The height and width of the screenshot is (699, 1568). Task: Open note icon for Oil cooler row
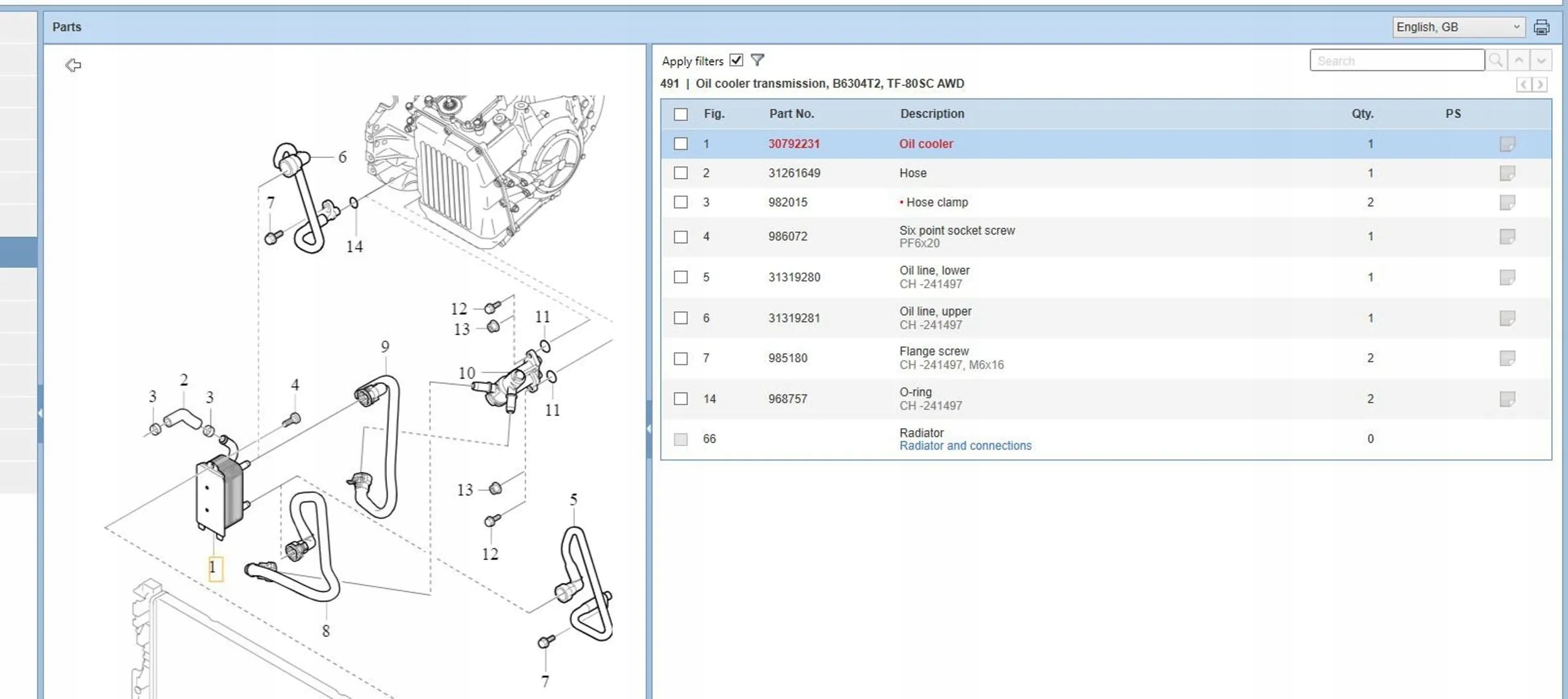tap(1507, 144)
